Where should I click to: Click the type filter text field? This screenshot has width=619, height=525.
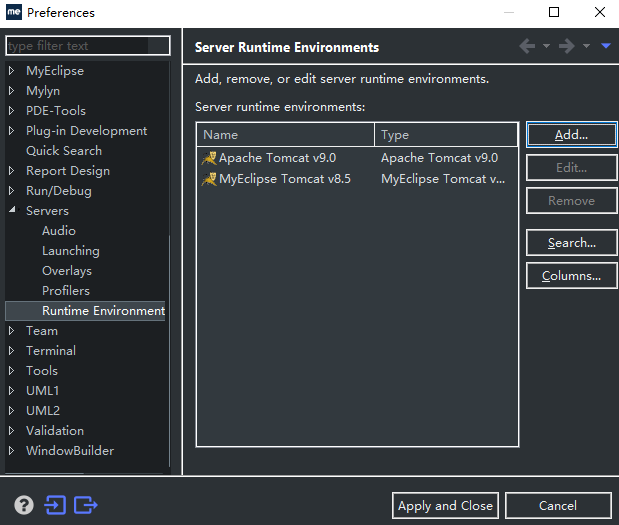(x=88, y=46)
